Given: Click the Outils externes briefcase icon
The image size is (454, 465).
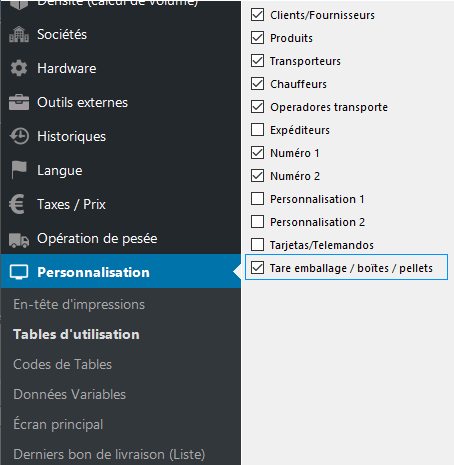Looking at the screenshot, I should pos(19,102).
